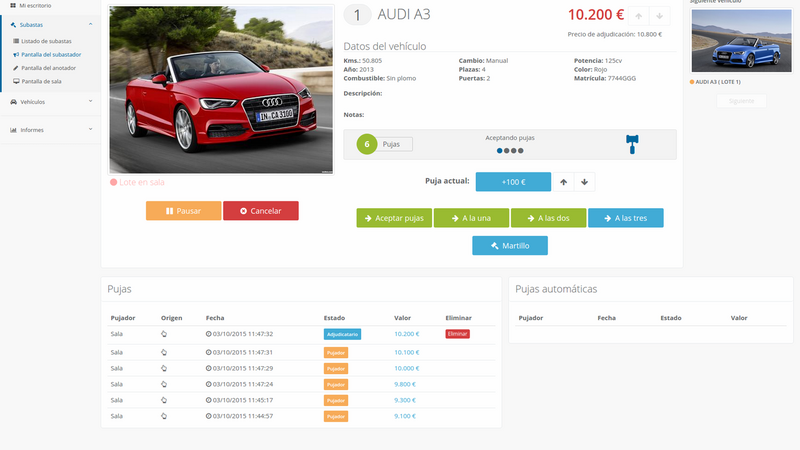Click the blue gavel status icon

coord(632,144)
